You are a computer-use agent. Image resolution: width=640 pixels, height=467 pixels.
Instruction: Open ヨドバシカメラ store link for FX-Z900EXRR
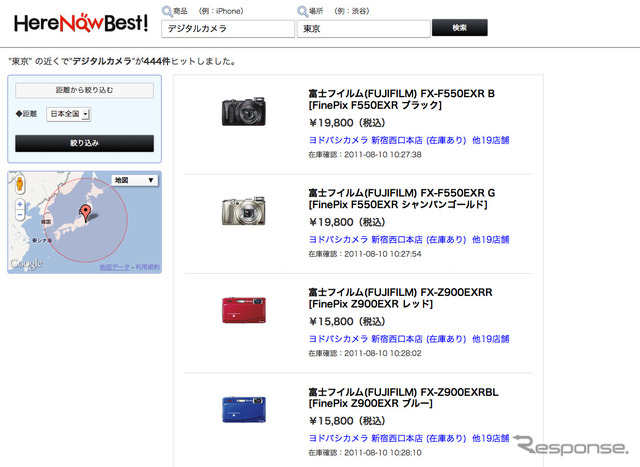(387, 339)
